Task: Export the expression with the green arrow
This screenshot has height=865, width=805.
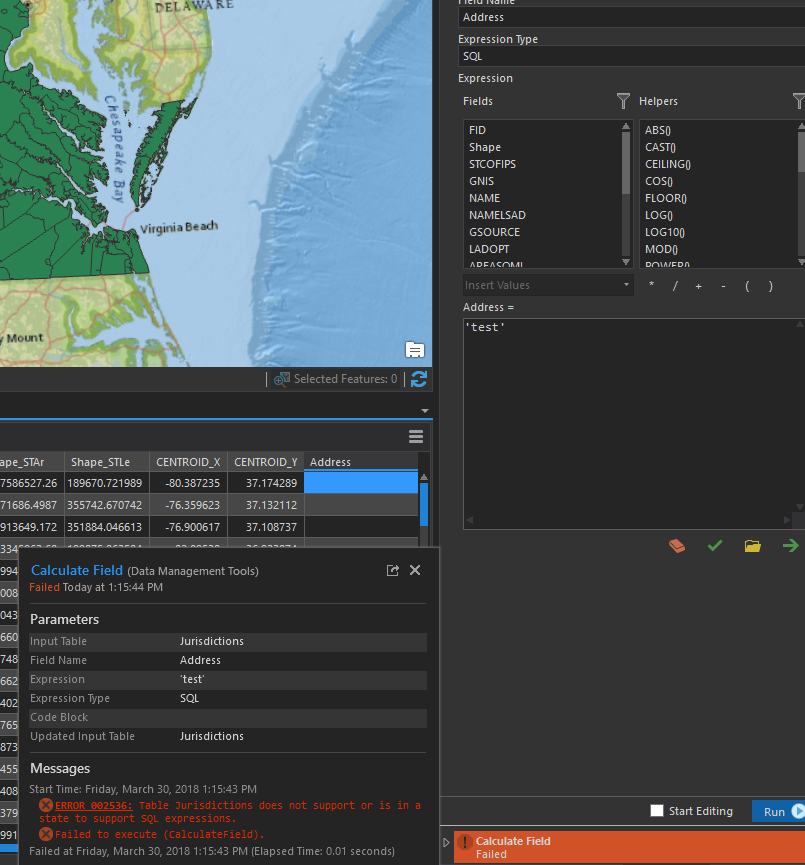Action: [790, 546]
